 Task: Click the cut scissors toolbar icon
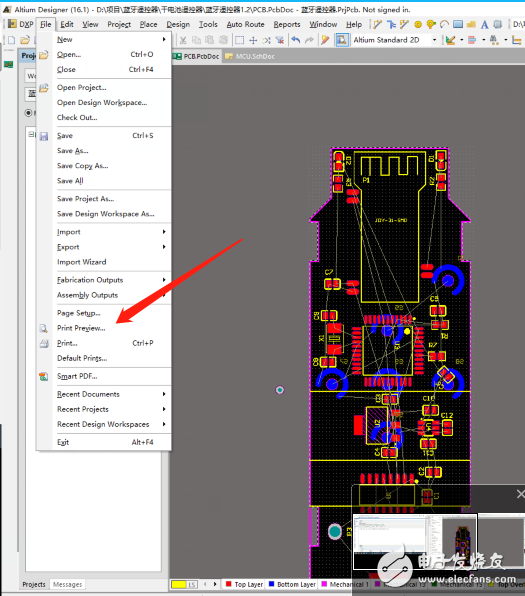coord(183,40)
